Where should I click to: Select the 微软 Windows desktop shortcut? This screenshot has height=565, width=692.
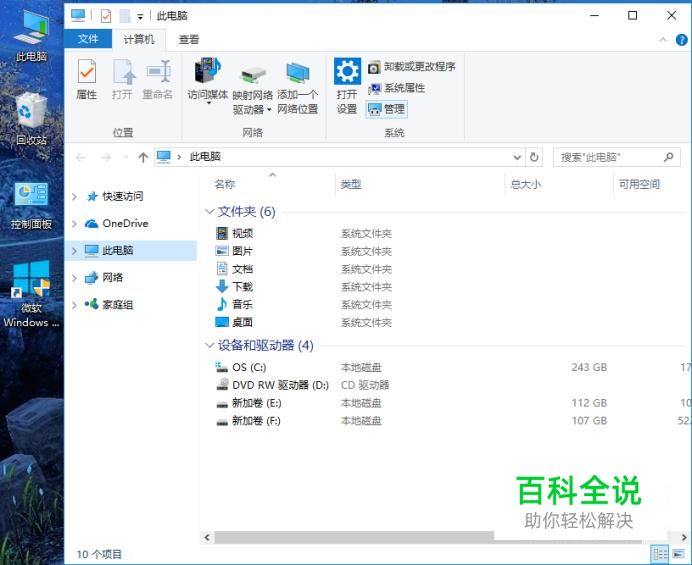coord(31,294)
